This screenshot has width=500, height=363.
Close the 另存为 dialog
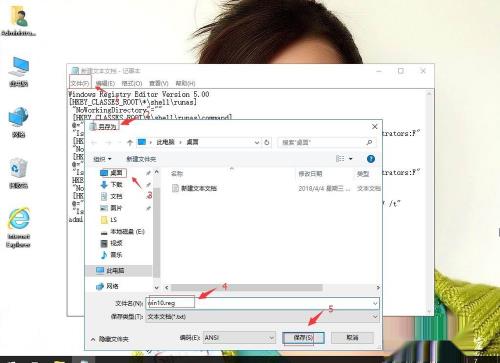coord(375,127)
